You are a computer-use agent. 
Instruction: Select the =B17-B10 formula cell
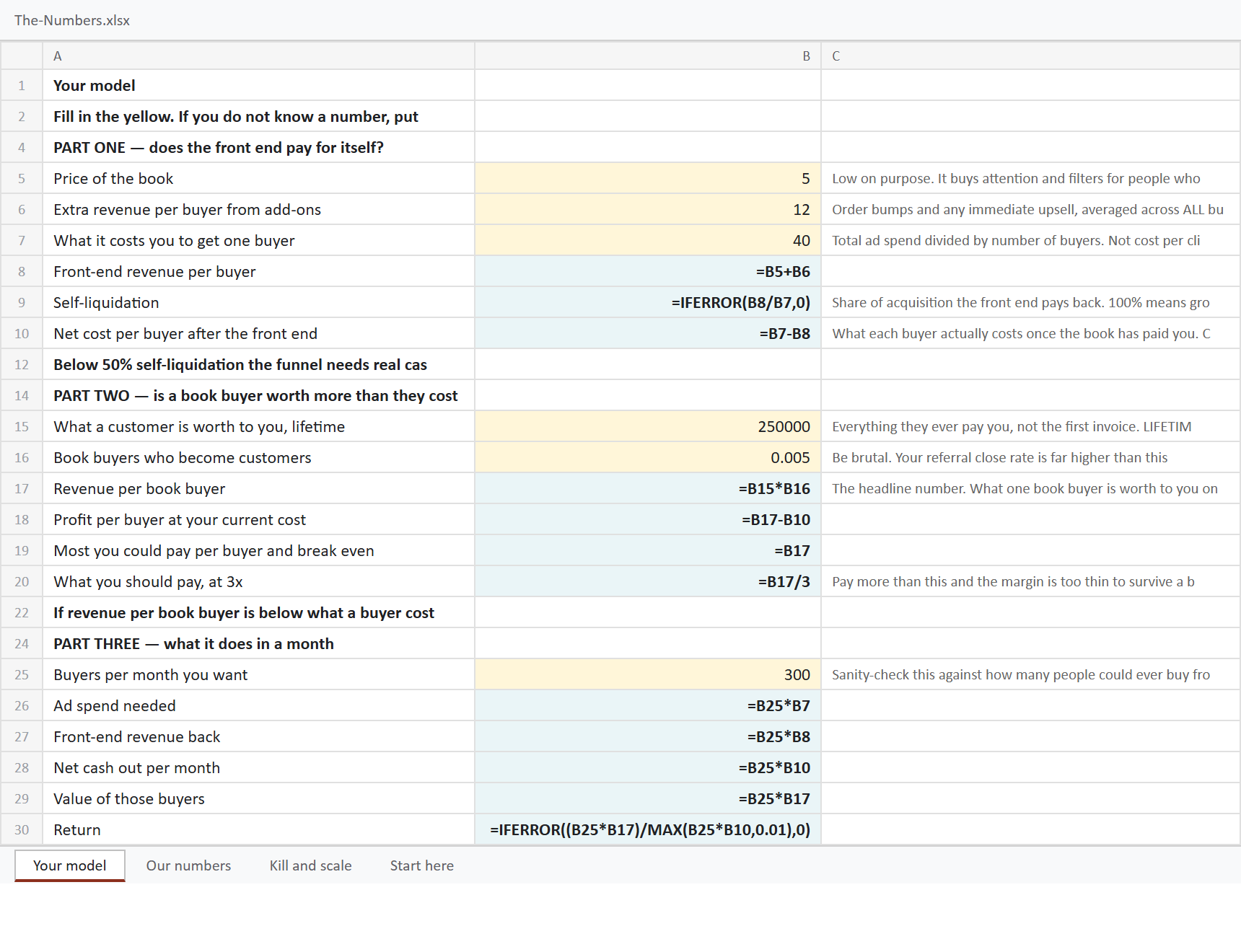click(648, 519)
